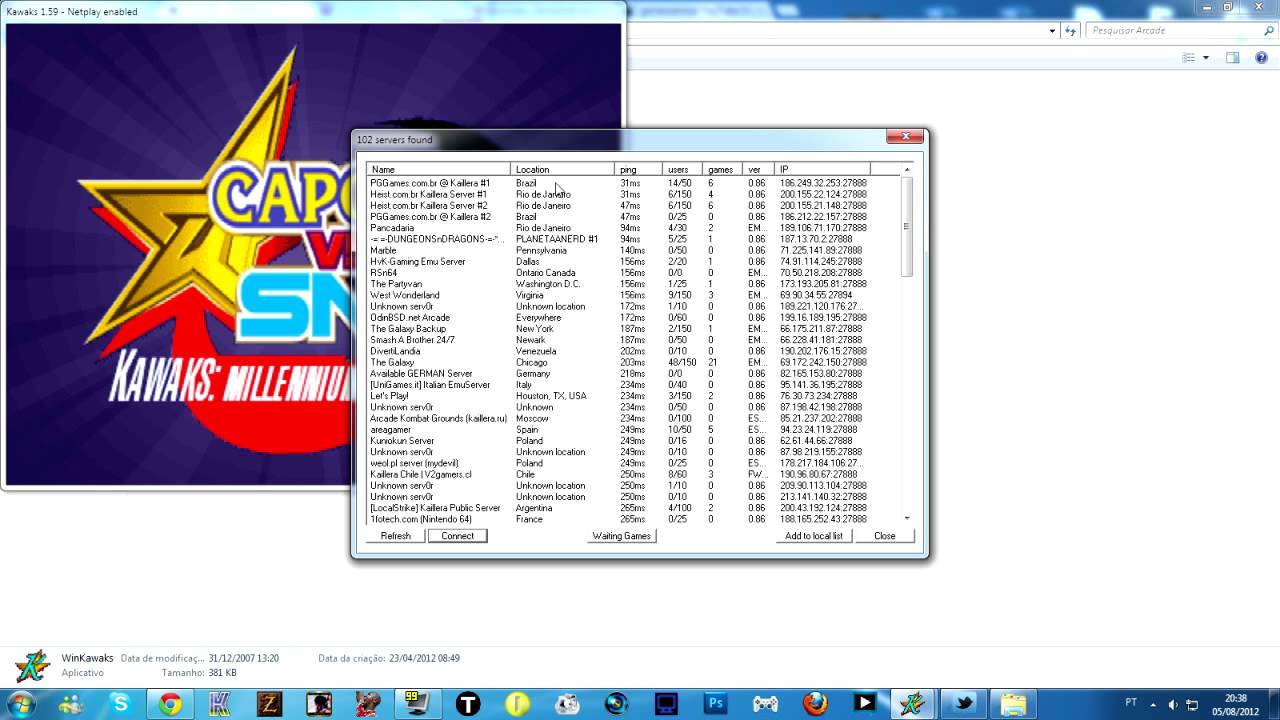The height and width of the screenshot is (720, 1280).
Task: Open the Waiting Games list
Action: pos(622,536)
